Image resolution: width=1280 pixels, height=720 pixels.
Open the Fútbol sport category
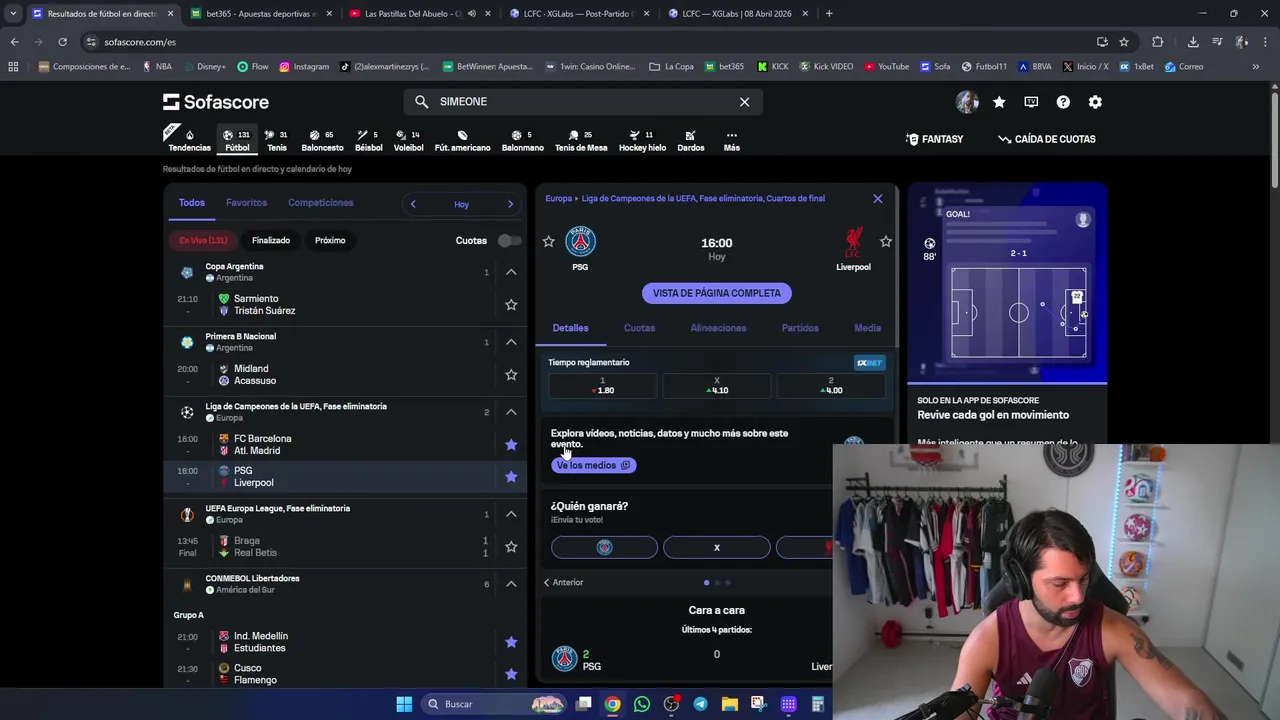click(237, 141)
